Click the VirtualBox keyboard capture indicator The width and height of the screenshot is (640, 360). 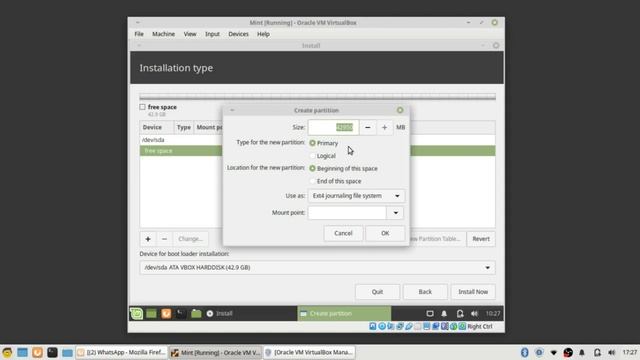(x=462, y=326)
